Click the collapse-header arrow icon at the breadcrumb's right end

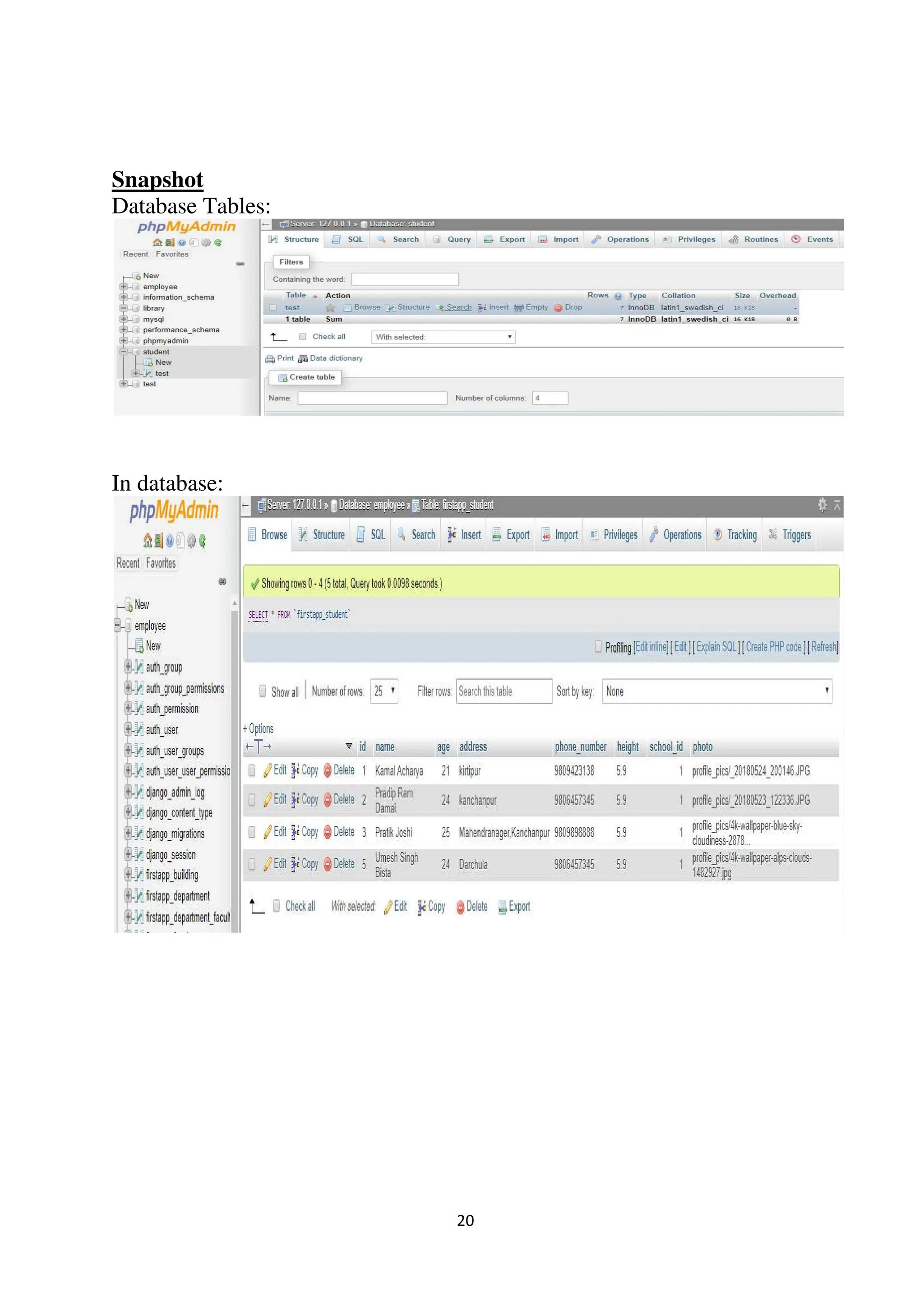[837, 505]
